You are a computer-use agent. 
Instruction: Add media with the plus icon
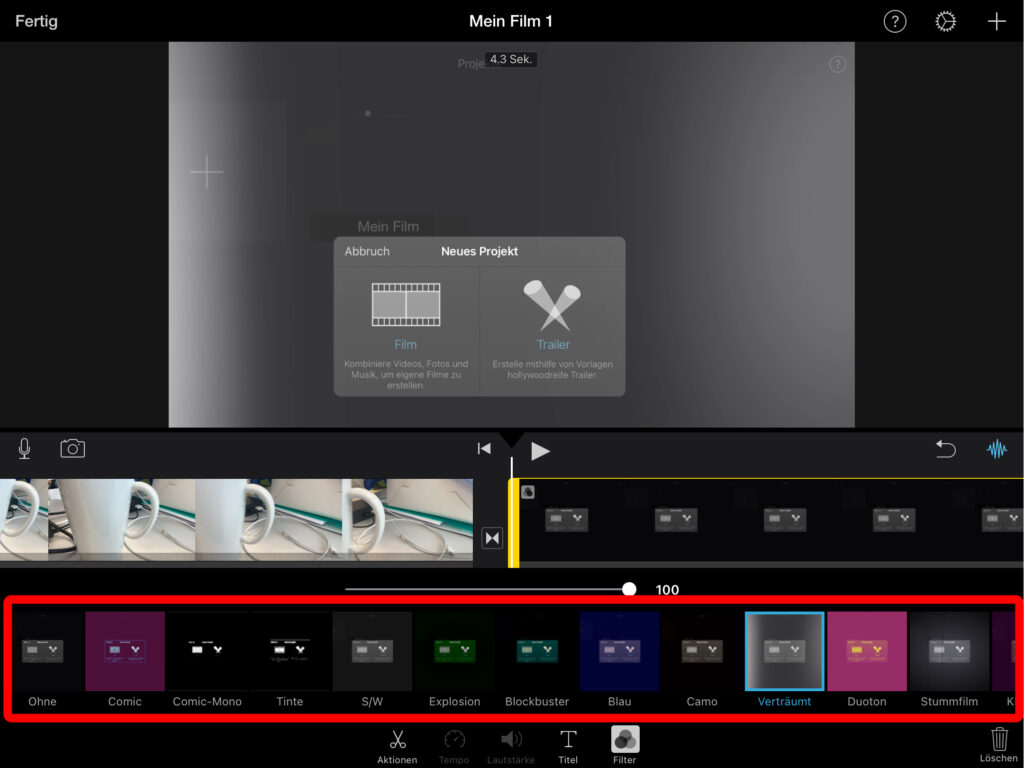pos(996,22)
